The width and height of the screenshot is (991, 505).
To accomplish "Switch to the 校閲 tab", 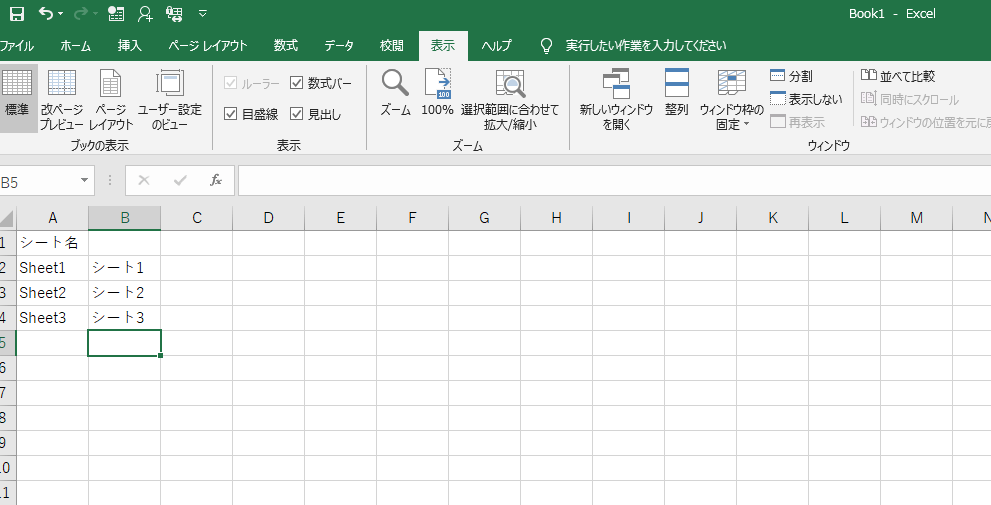I will (392, 46).
